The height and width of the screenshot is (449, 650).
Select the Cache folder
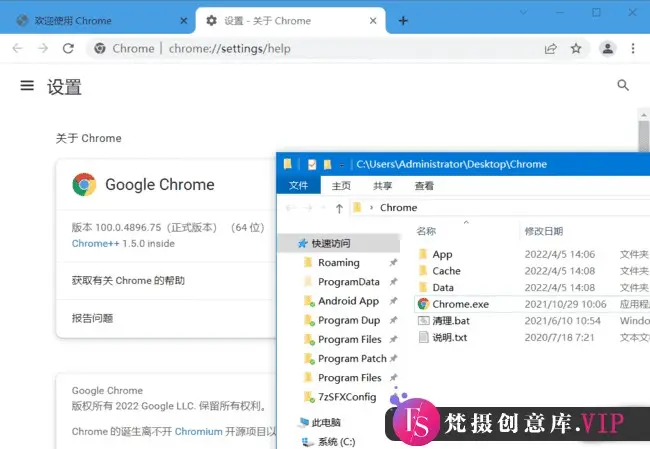click(x=446, y=271)
